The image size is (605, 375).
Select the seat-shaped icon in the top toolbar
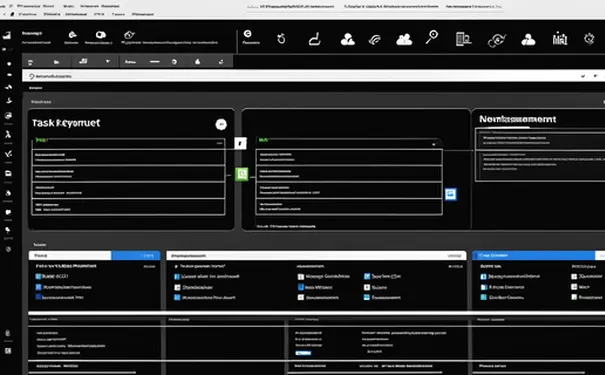[315, 39]
